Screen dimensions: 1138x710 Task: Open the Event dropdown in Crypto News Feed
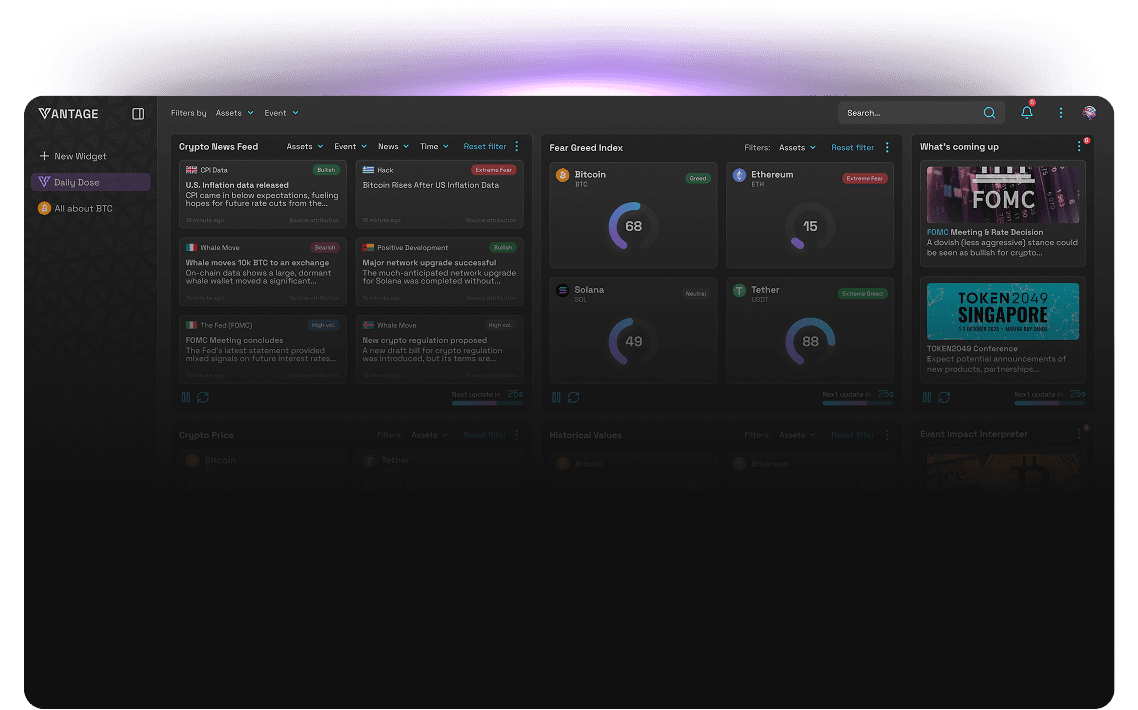(349, 145)
